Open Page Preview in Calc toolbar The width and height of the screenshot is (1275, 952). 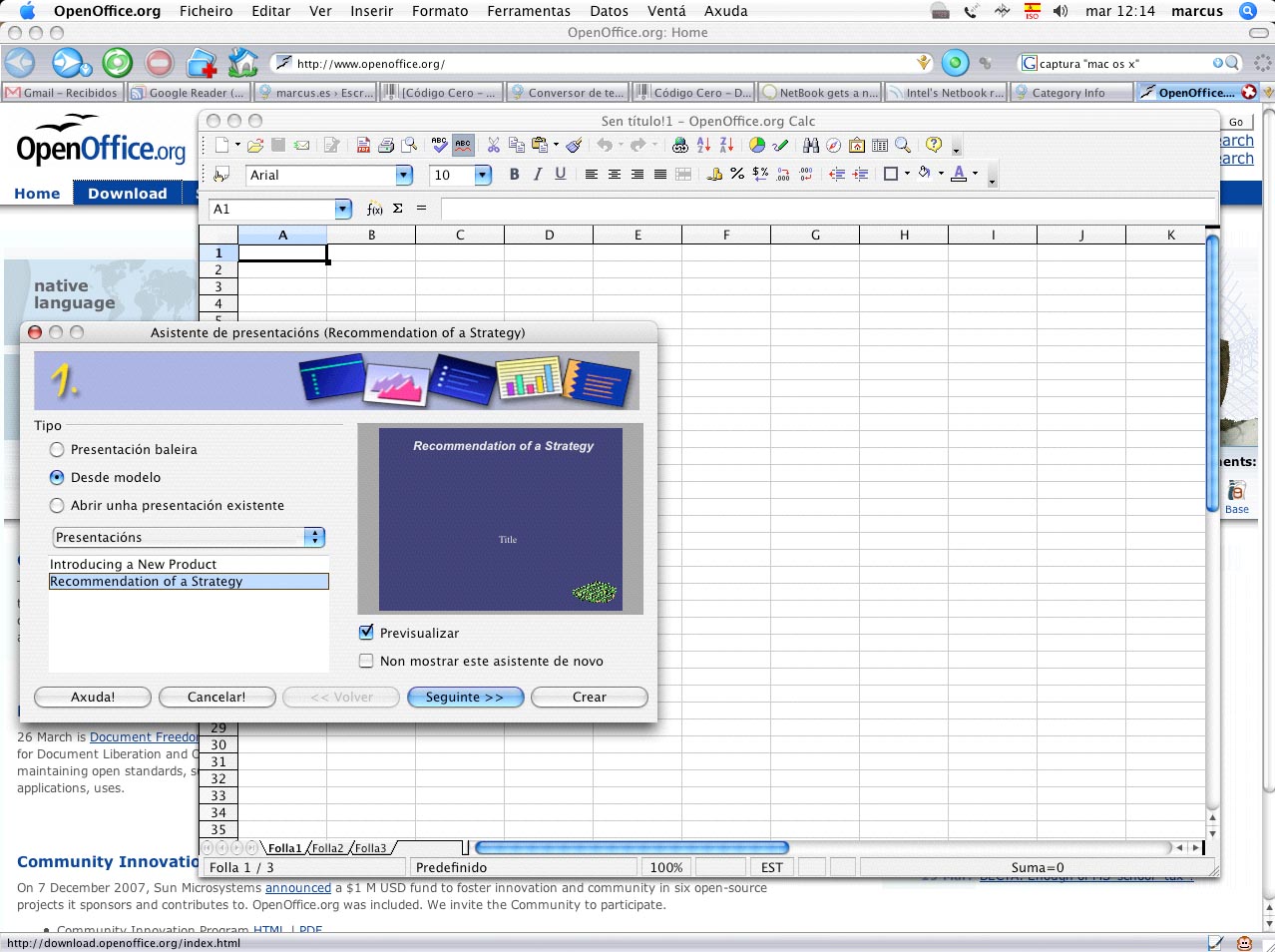tap(409, 146)
